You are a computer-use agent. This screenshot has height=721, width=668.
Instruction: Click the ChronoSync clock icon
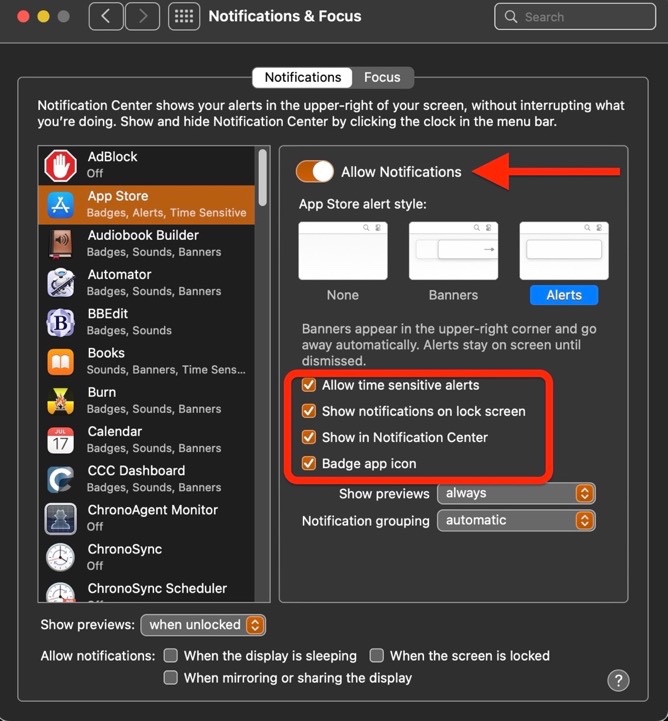click(x=60, y=558)
